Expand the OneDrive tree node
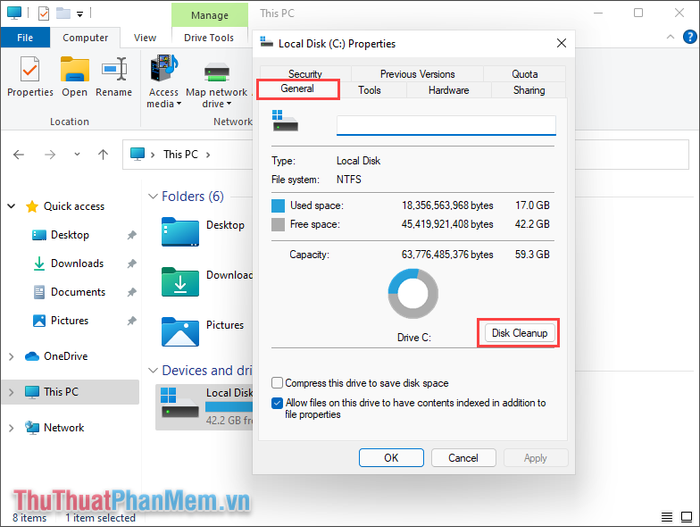Screen dimensions: 700x527 pos(12,356)
